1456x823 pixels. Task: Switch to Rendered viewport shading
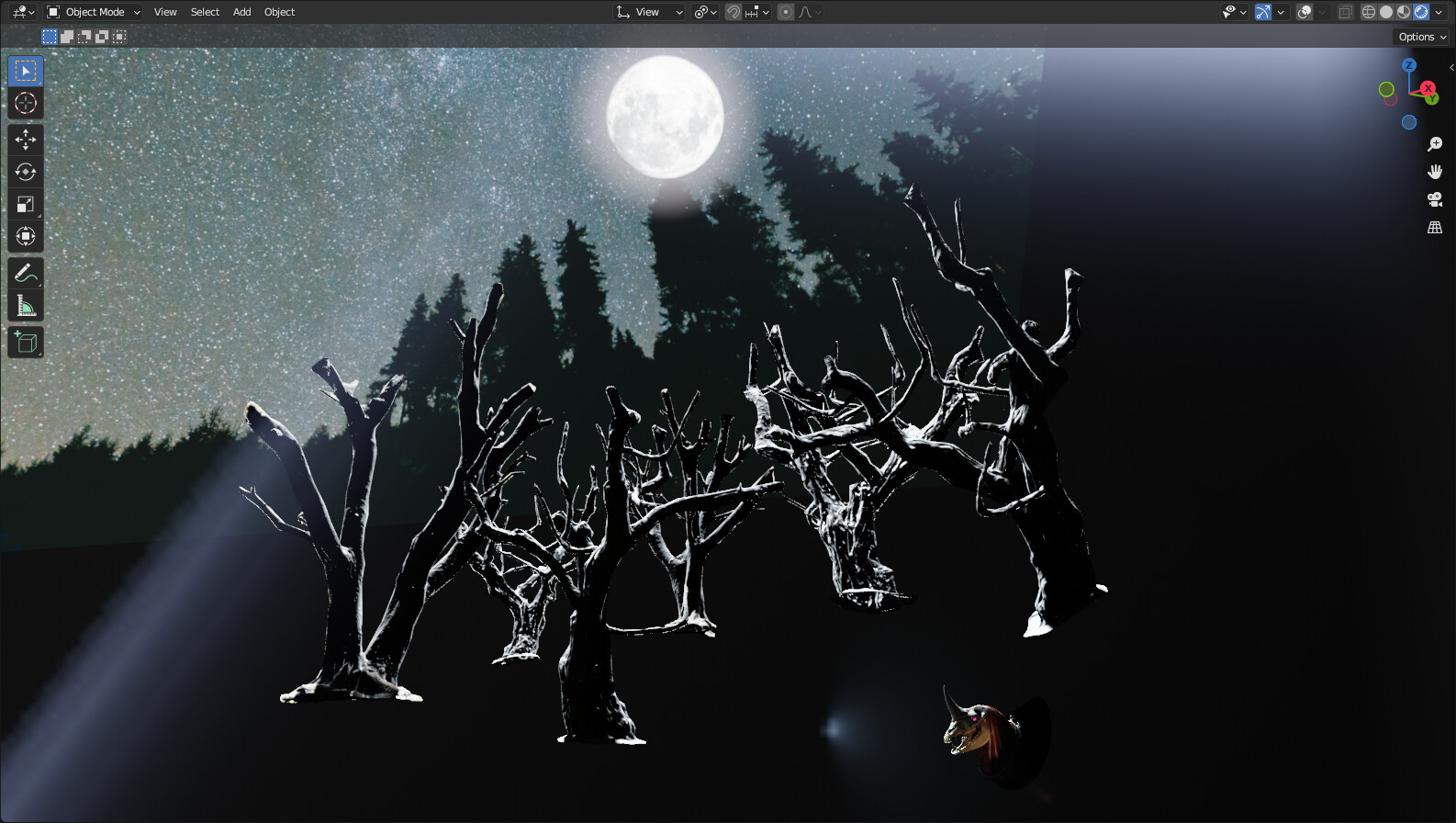point(1421,12)
